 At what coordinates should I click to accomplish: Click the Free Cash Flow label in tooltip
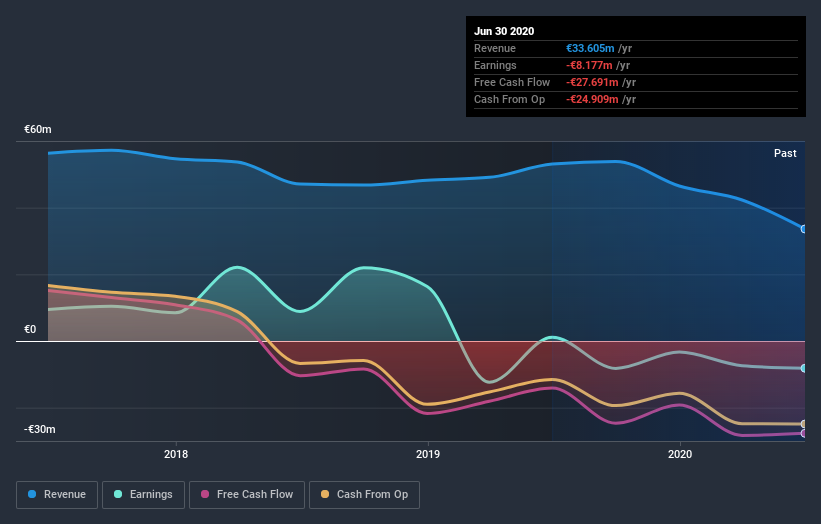[x=512, y=82]
